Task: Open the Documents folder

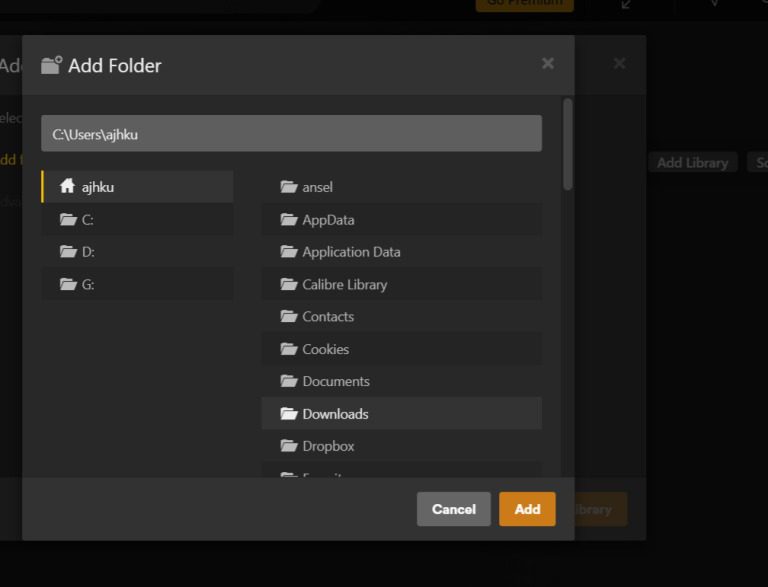Action: pyautogui.click(x=336, y=381)
